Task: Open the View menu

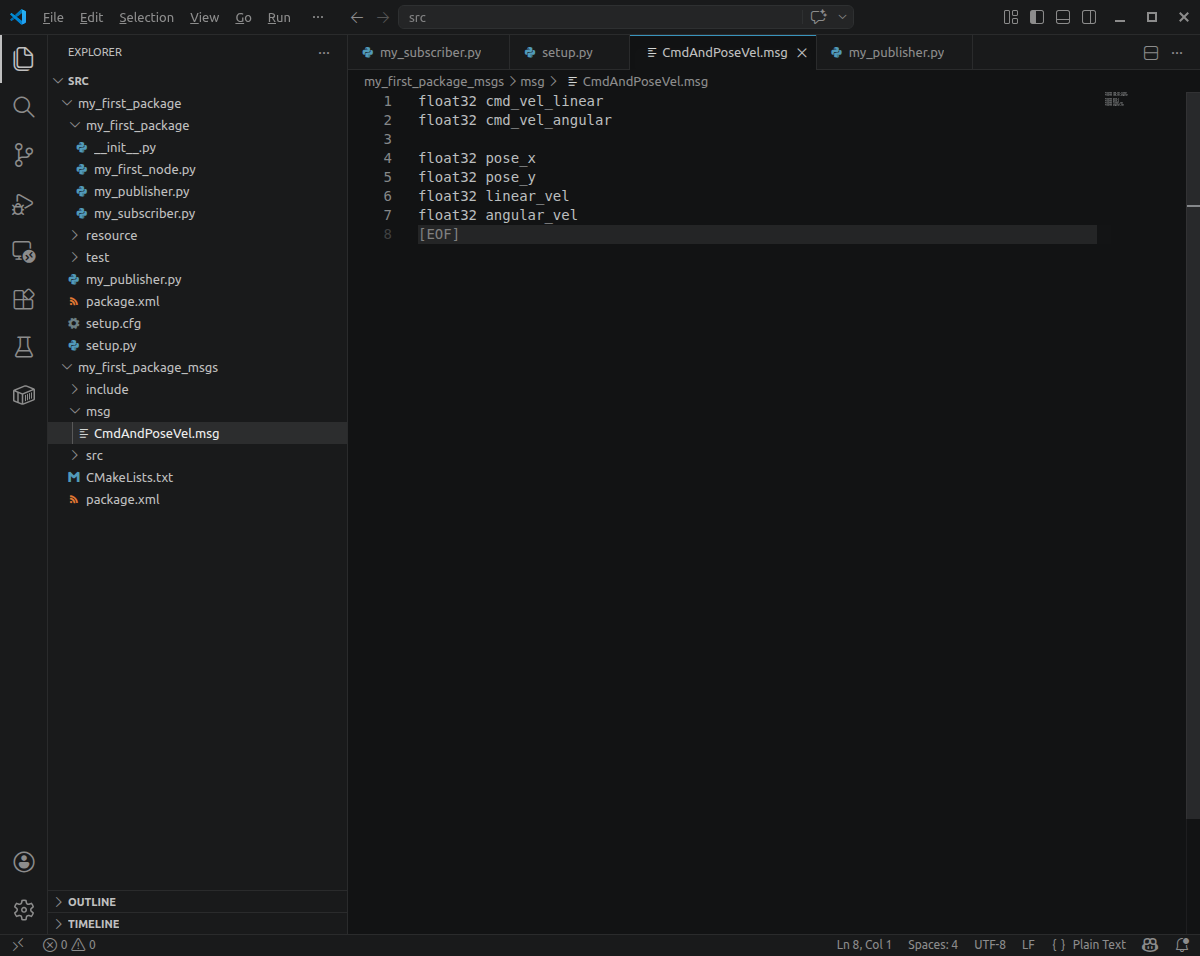Action: point(204,17)
